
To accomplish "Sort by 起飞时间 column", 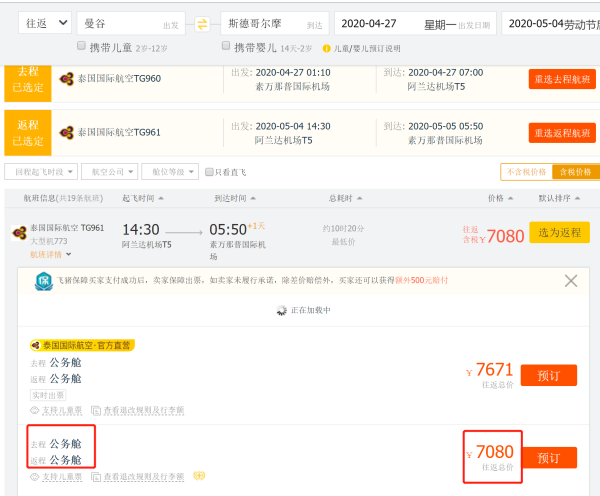I will [142, 198].
